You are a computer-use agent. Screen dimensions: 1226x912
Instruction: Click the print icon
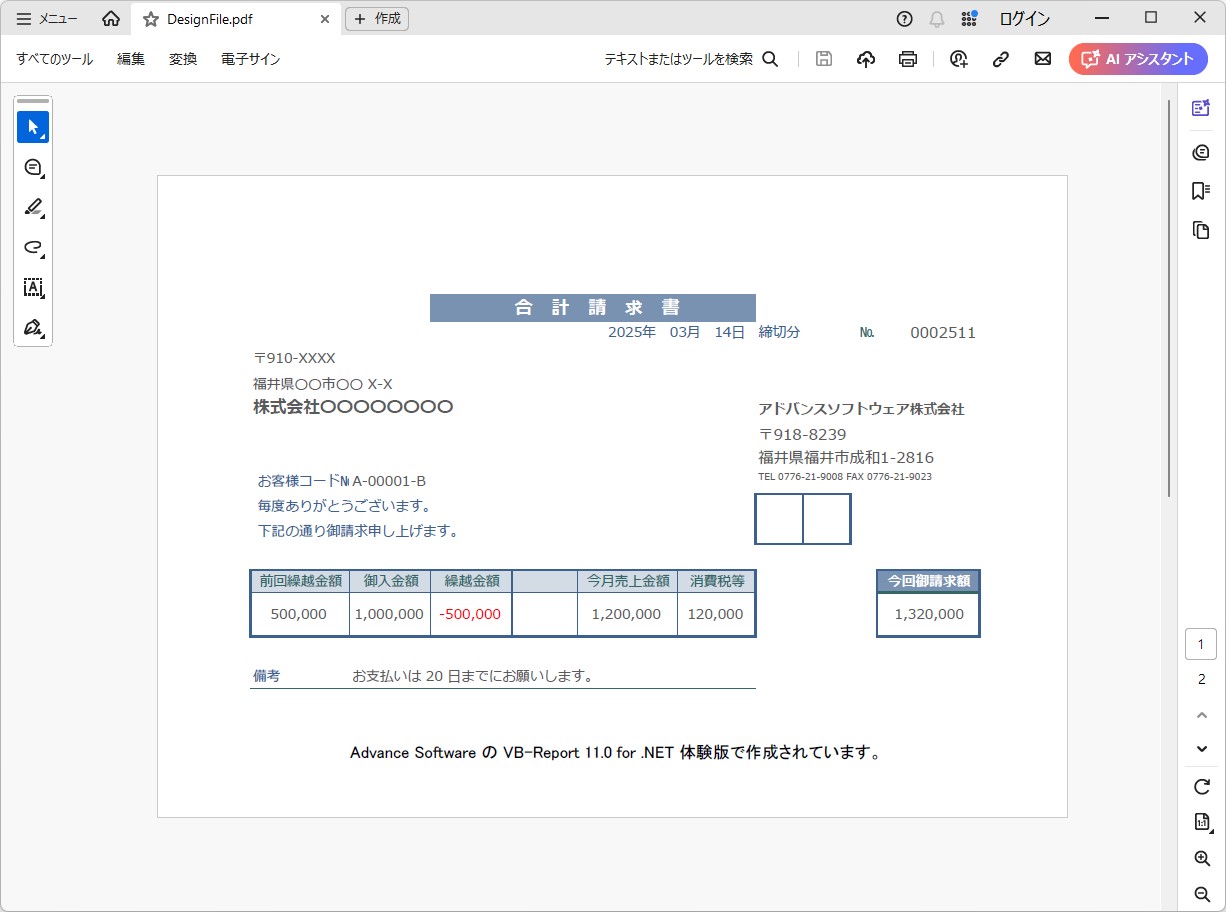pos(908,59)
